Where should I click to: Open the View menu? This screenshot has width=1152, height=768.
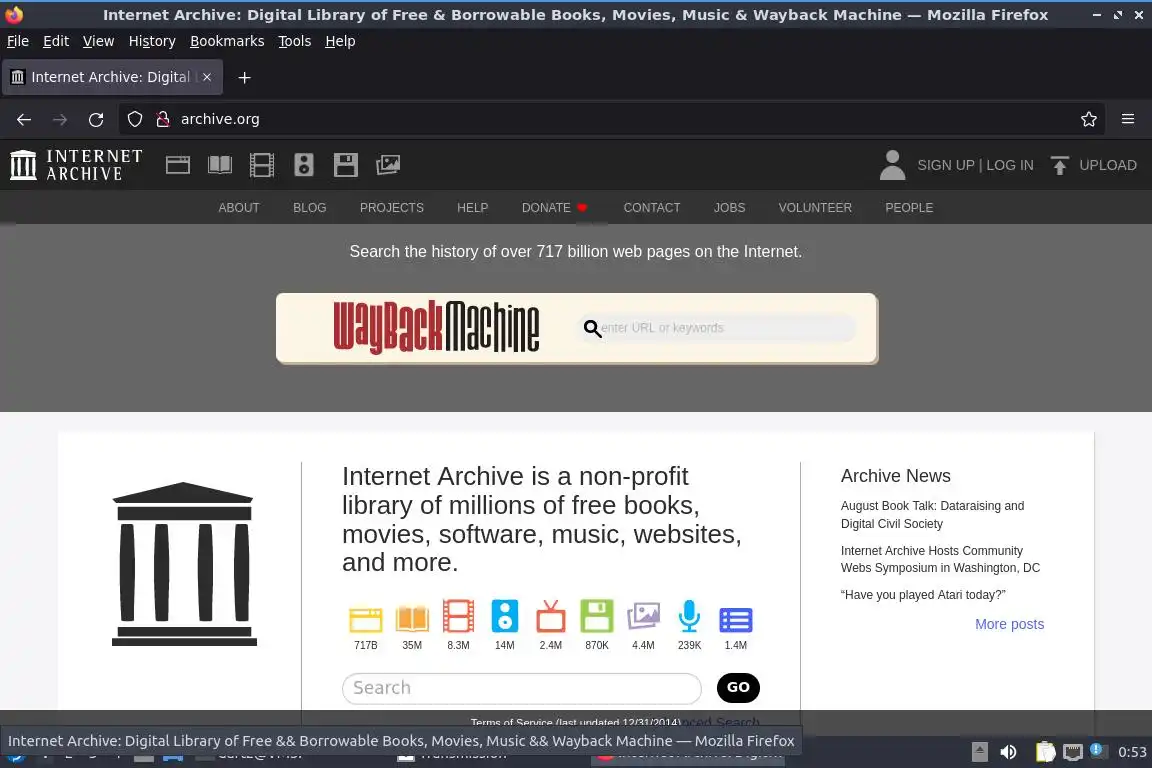(x=98, y=41)
